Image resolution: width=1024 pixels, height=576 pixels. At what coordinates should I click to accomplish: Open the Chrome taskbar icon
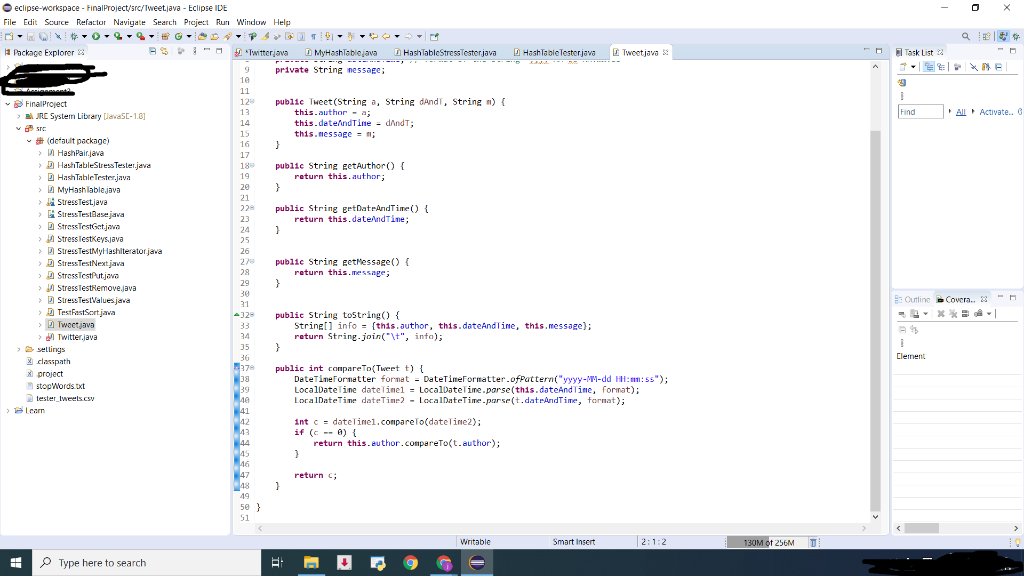click(410, 562)
